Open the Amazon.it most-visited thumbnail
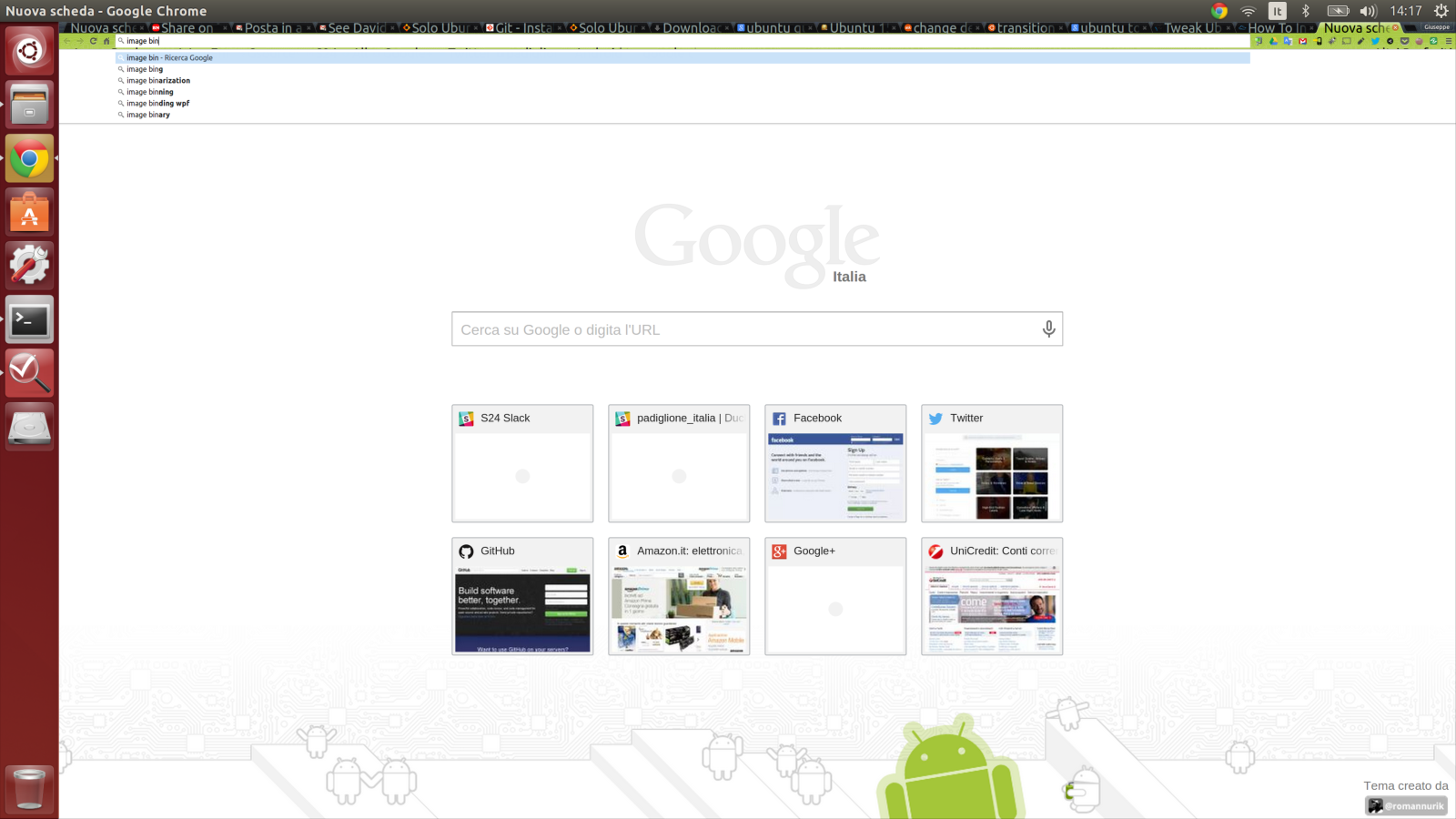Image resolution: width=1456 pixels, height=819 pixels. [x=679, y=596]
